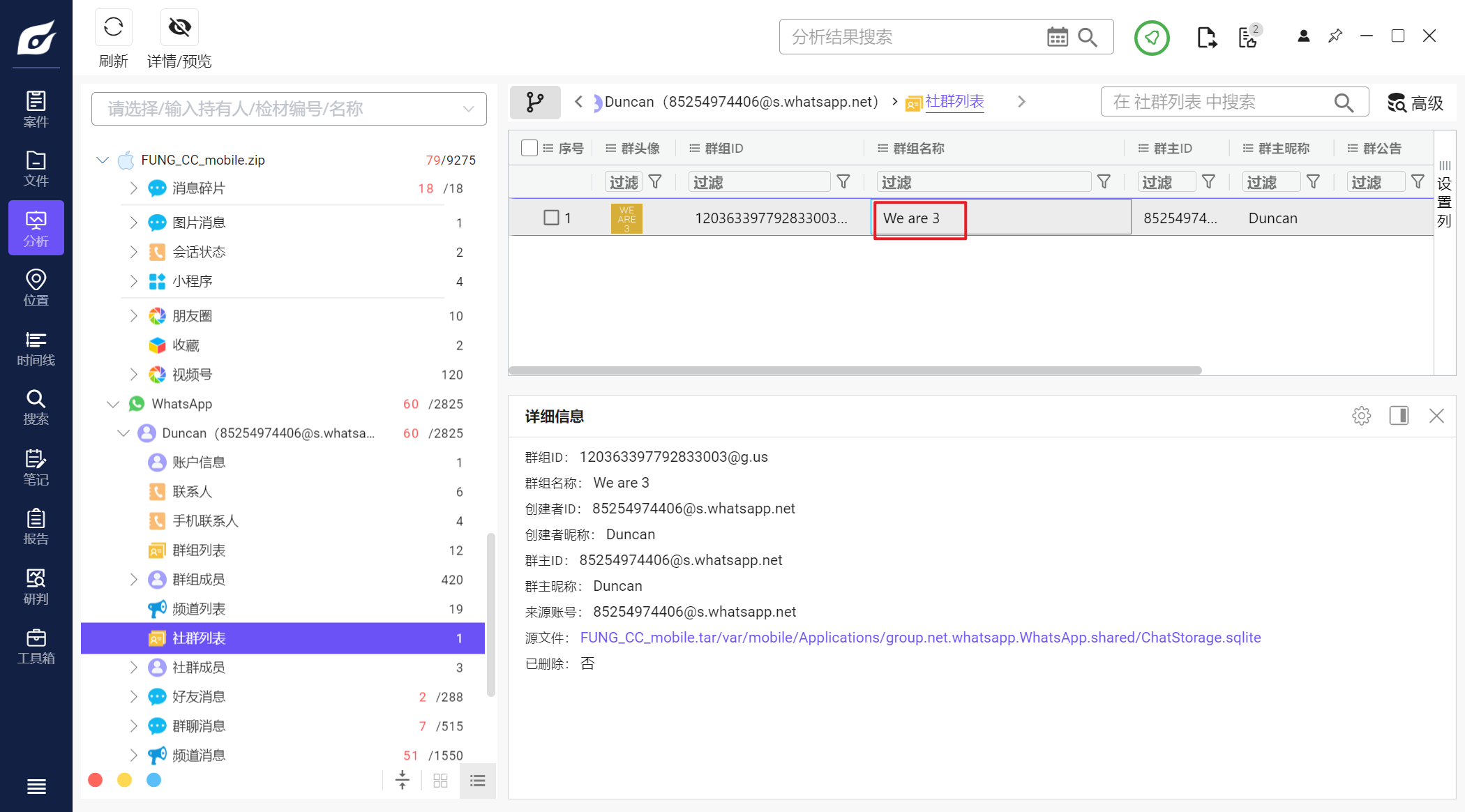Click the Refresh (刷新) icon

pyautogui.click(x=113, y=27)
